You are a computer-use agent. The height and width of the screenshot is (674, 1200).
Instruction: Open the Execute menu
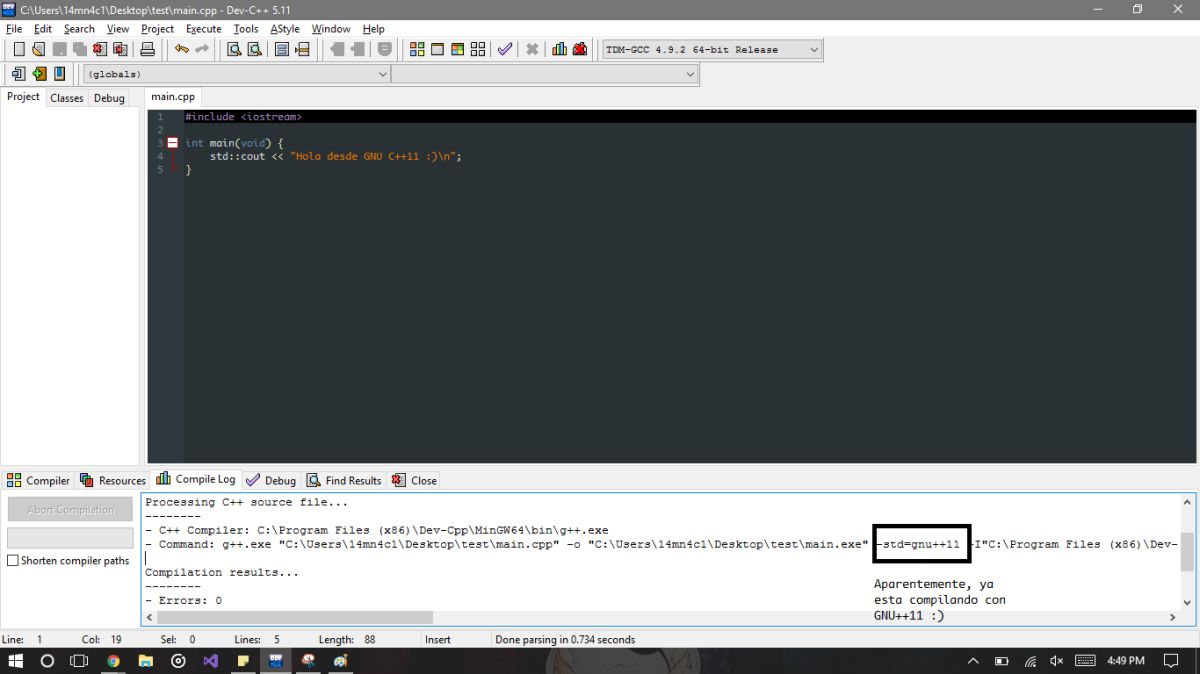click(x=204, y=29)
